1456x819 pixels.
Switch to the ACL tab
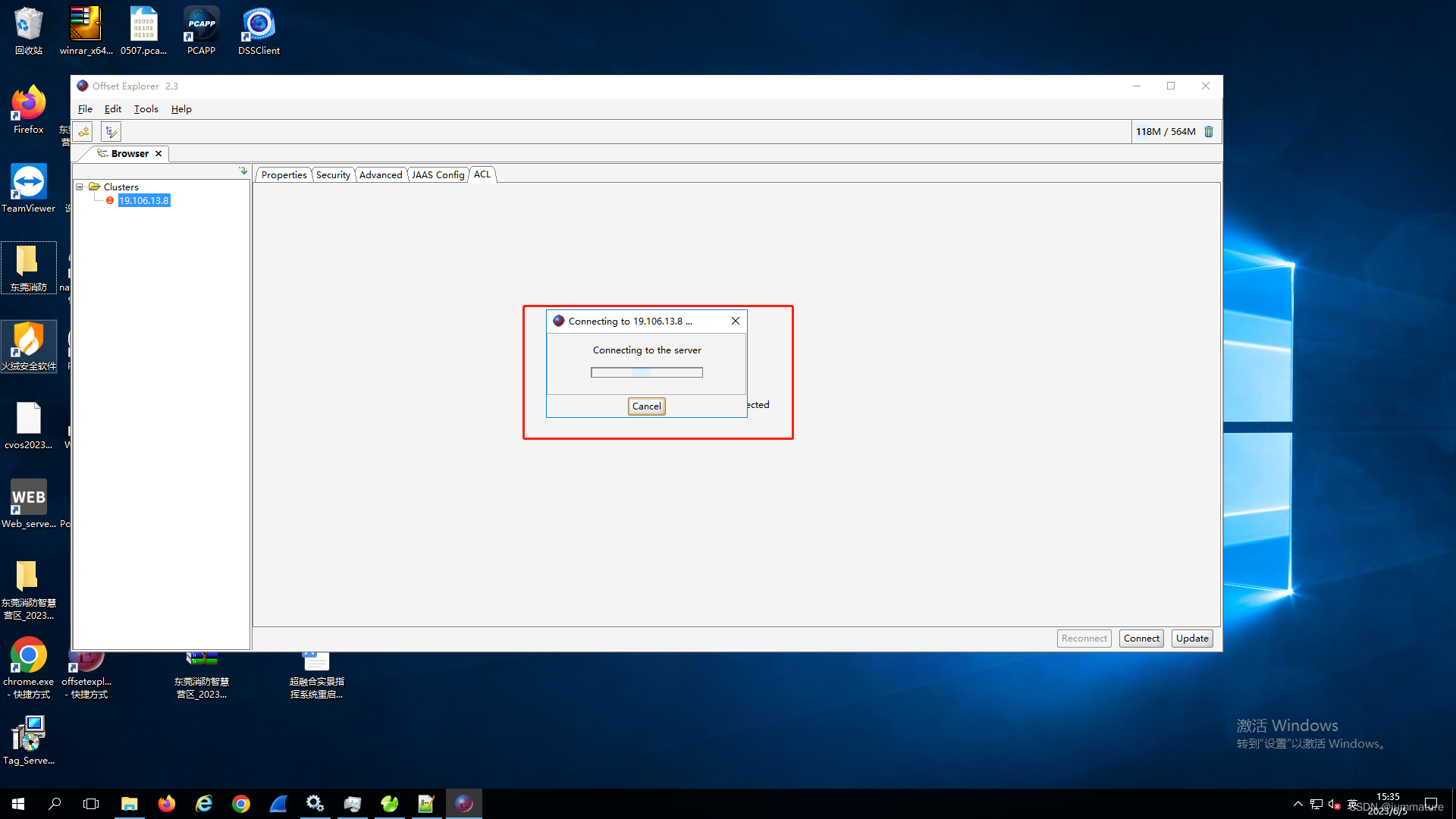click(482, 174)
